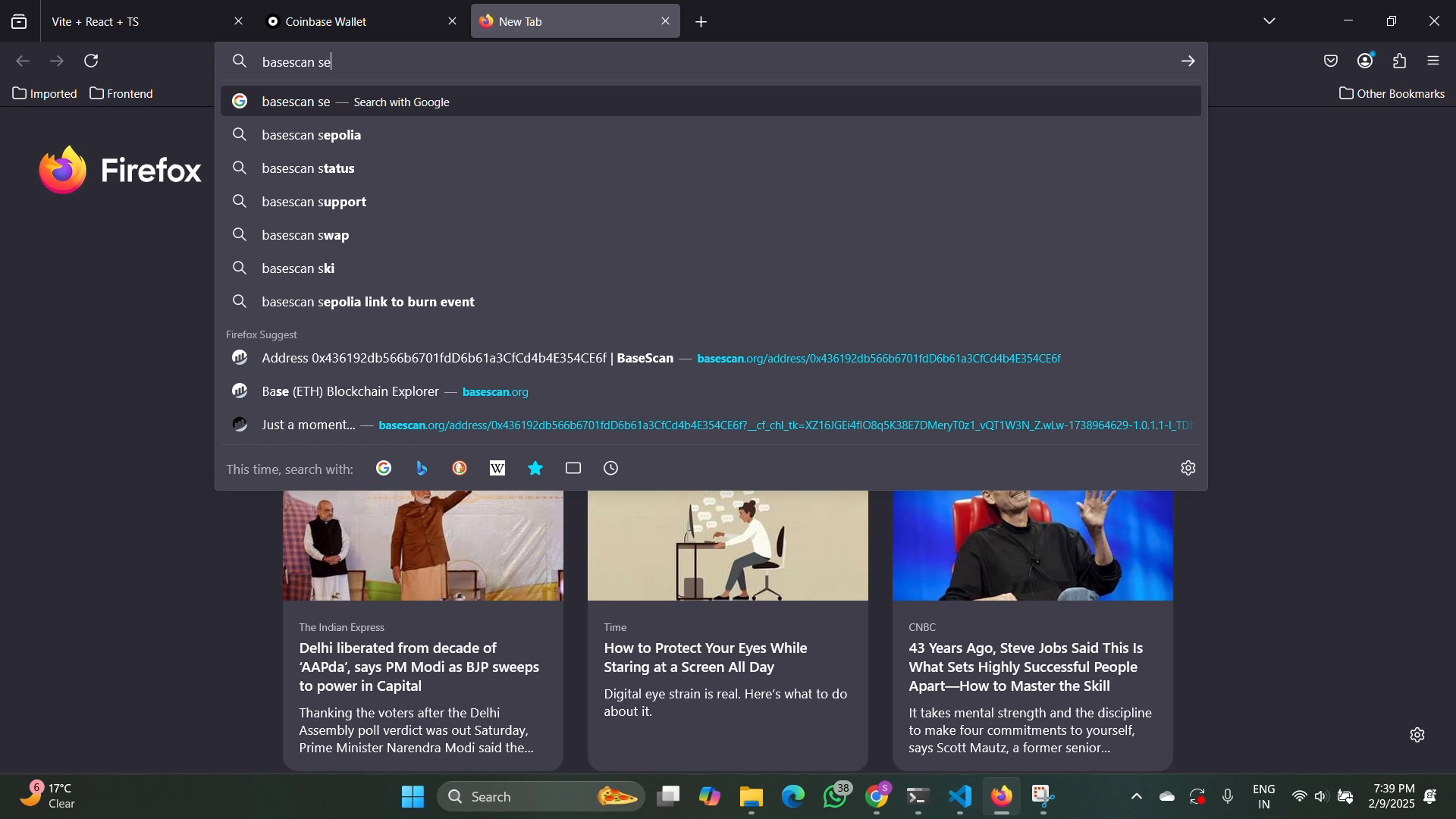Select 'basescan sepolia link to burn event' suggestion
Viewport: 1456px width, 819px height.
pyautogui.click(x=711, y=302)
